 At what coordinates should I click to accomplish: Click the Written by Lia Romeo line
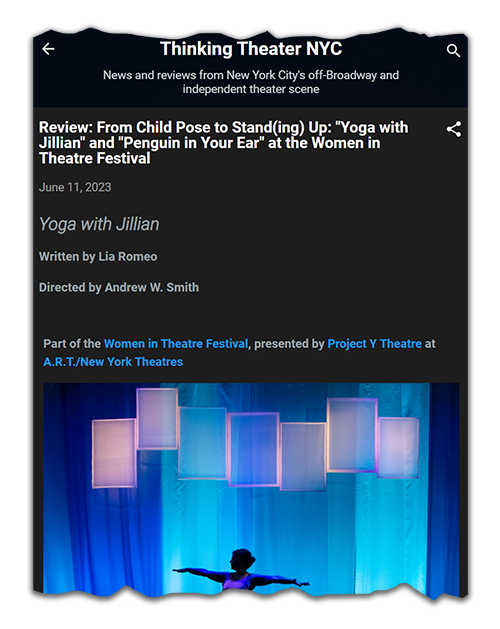point(98,257)
